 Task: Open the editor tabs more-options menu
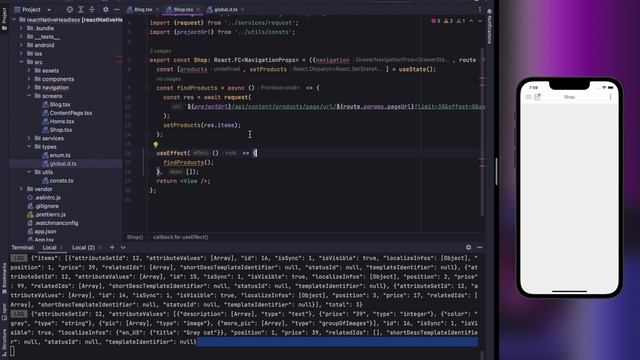click(x=480, y=9)
